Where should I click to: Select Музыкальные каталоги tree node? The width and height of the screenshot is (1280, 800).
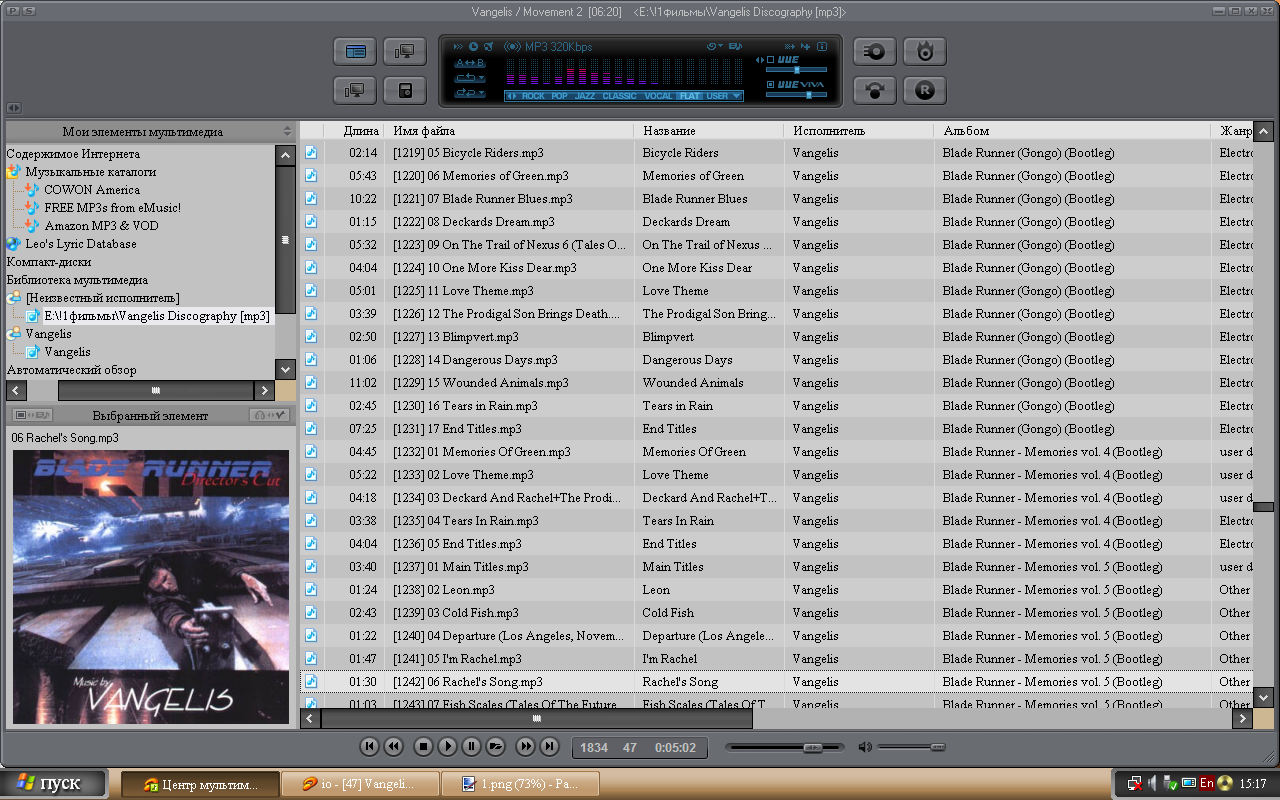point(91,172)
